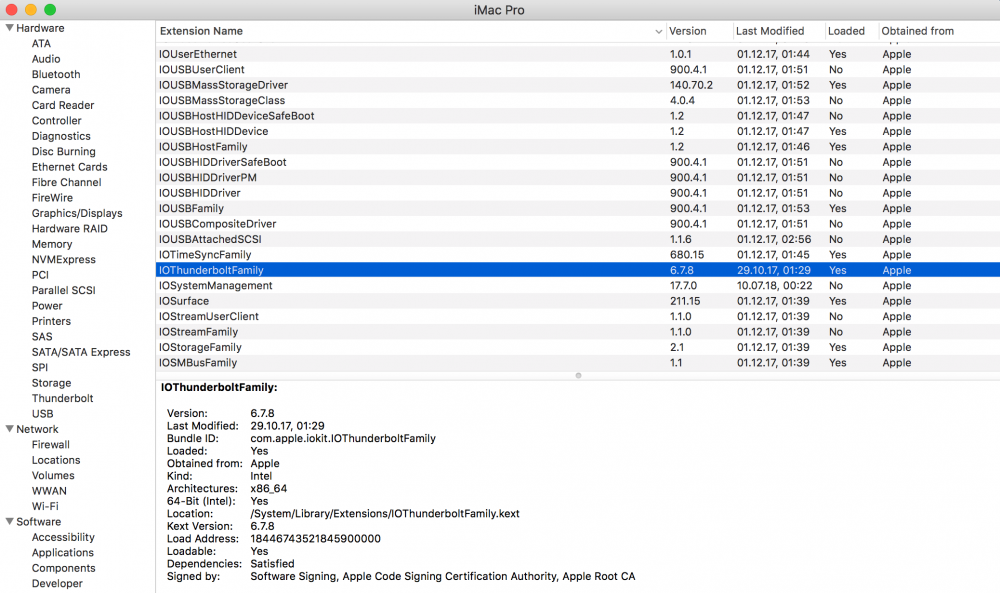Select NVMExpress in the sidebar

64,260
